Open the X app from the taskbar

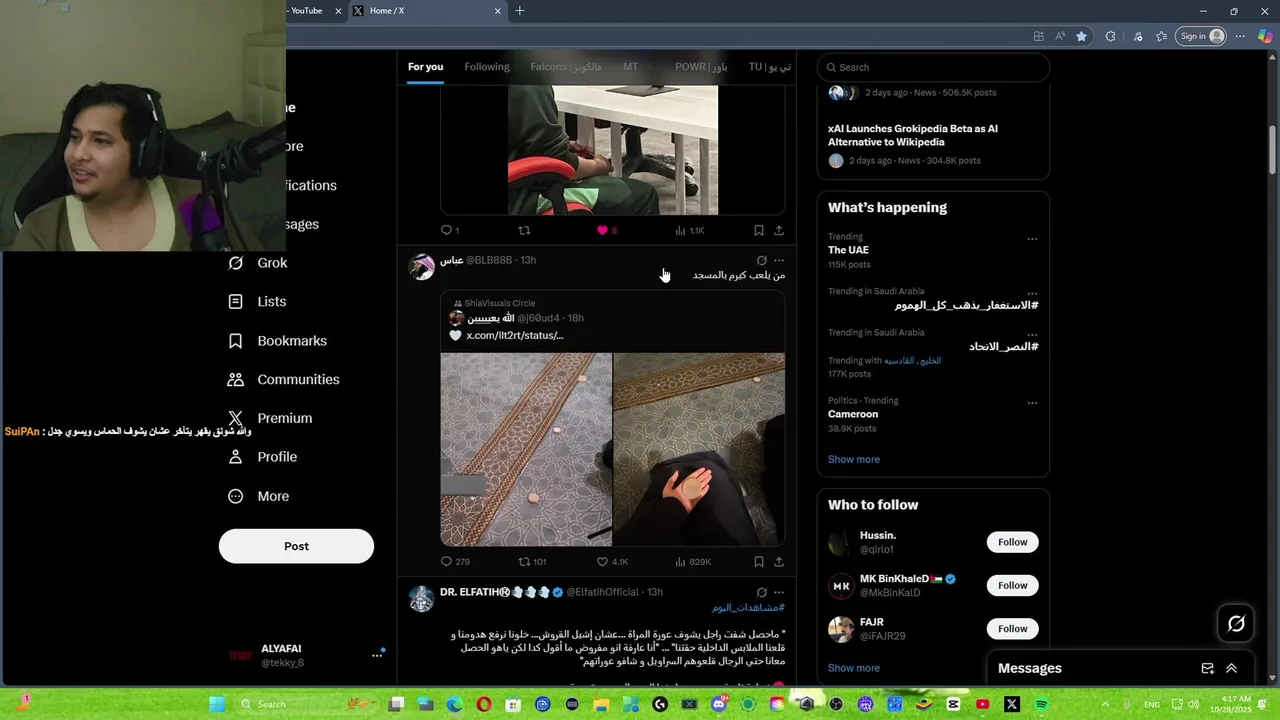[1011, 704]
